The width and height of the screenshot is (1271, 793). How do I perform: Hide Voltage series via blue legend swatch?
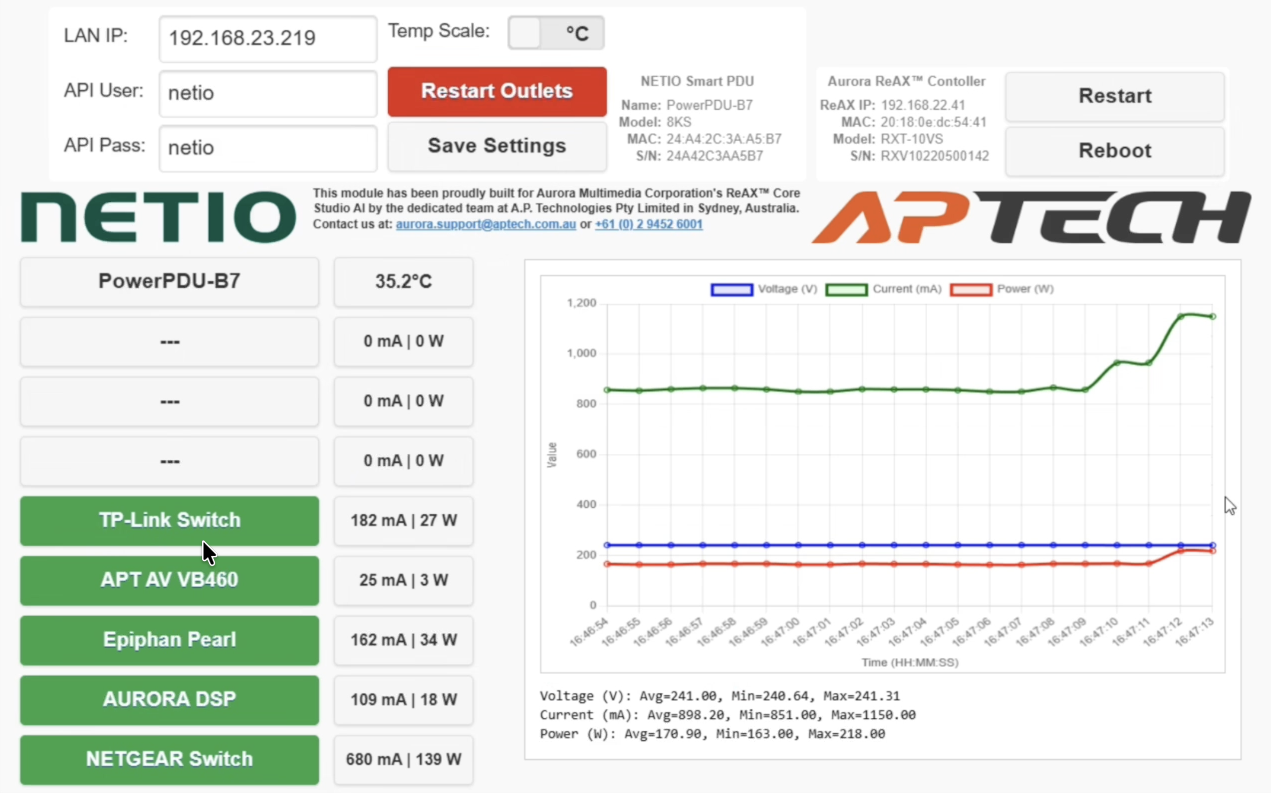(731, 289)
